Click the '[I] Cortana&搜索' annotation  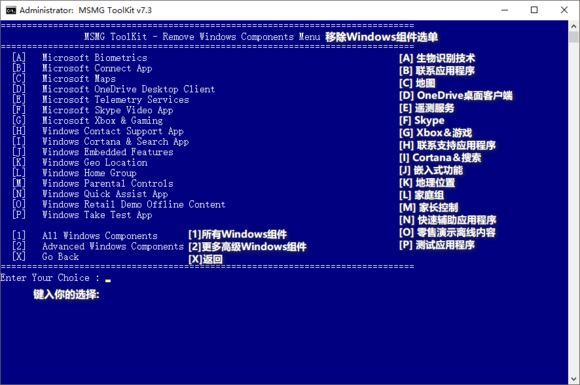(440, 158)
